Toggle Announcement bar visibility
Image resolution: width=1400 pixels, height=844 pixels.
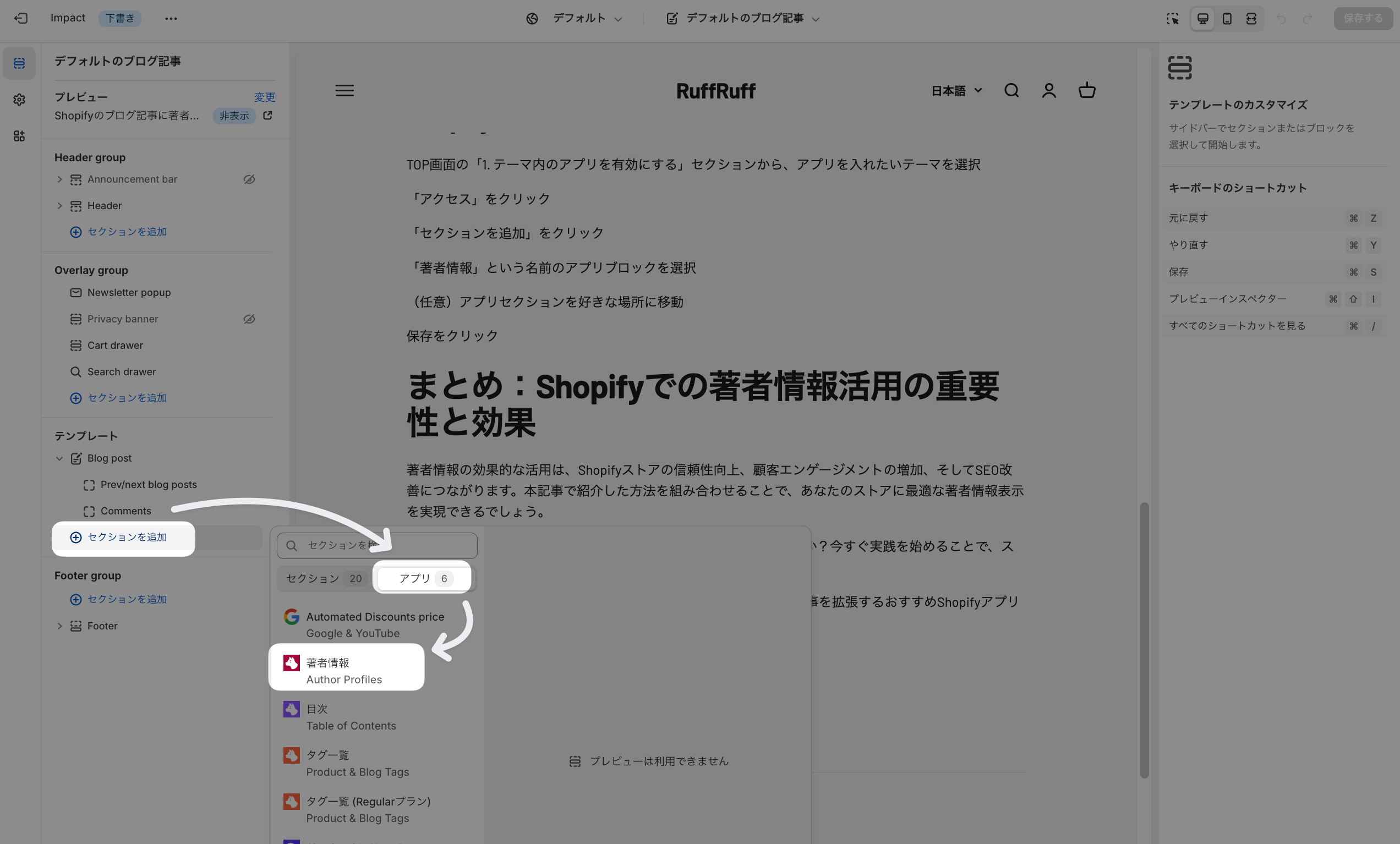(x=249, y=179)
